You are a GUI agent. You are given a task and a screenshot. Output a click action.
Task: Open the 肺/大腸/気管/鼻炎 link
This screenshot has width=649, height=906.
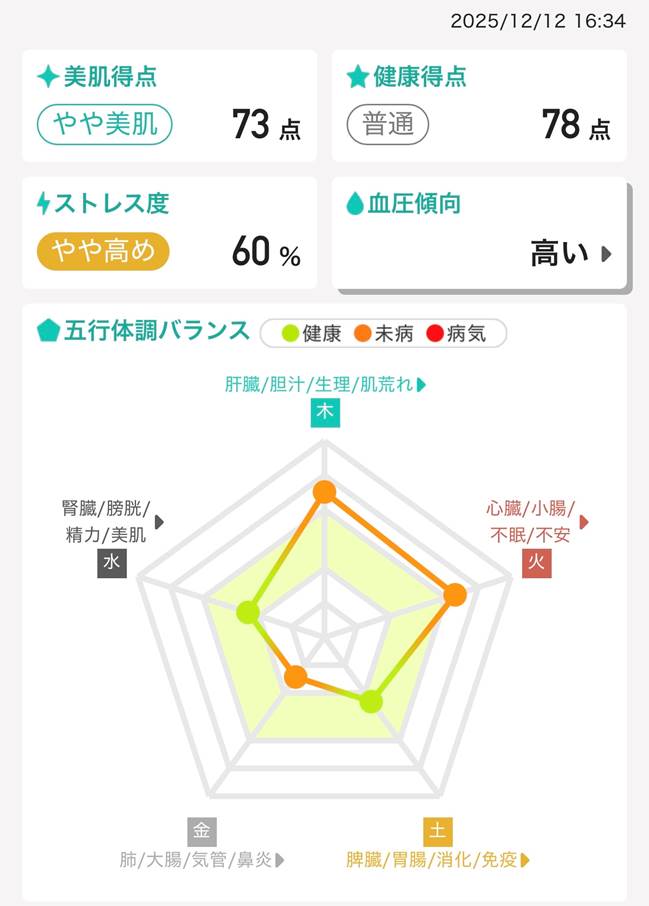[x=202, y=859]
